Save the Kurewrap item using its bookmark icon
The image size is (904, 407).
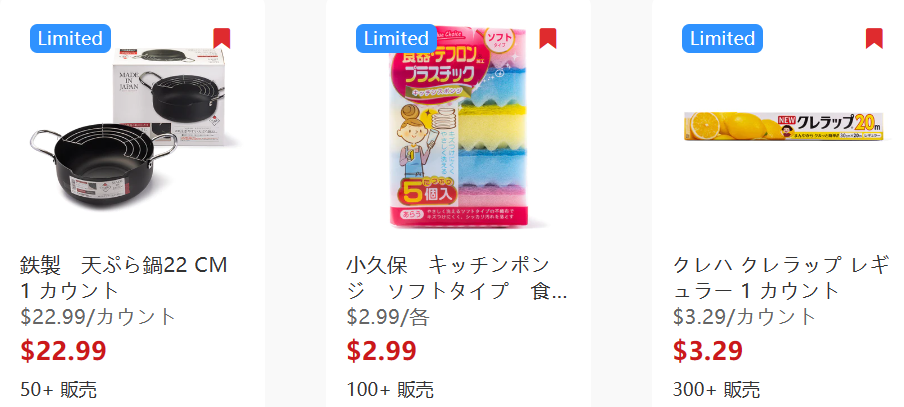pyautogui.click(x=874, y=39)
